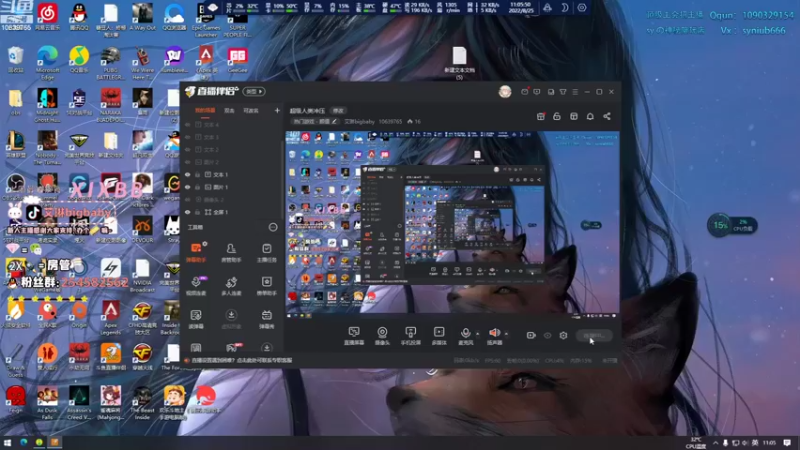Viewport: 800px width, 450px height.
Task: Add a 摄像头 camera source
Action: pos(382,336)
